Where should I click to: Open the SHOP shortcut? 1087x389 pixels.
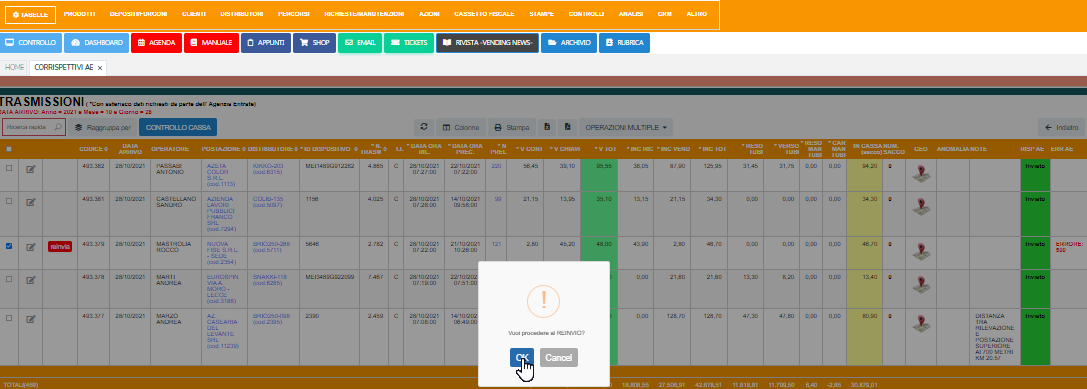tap(315, 43)
